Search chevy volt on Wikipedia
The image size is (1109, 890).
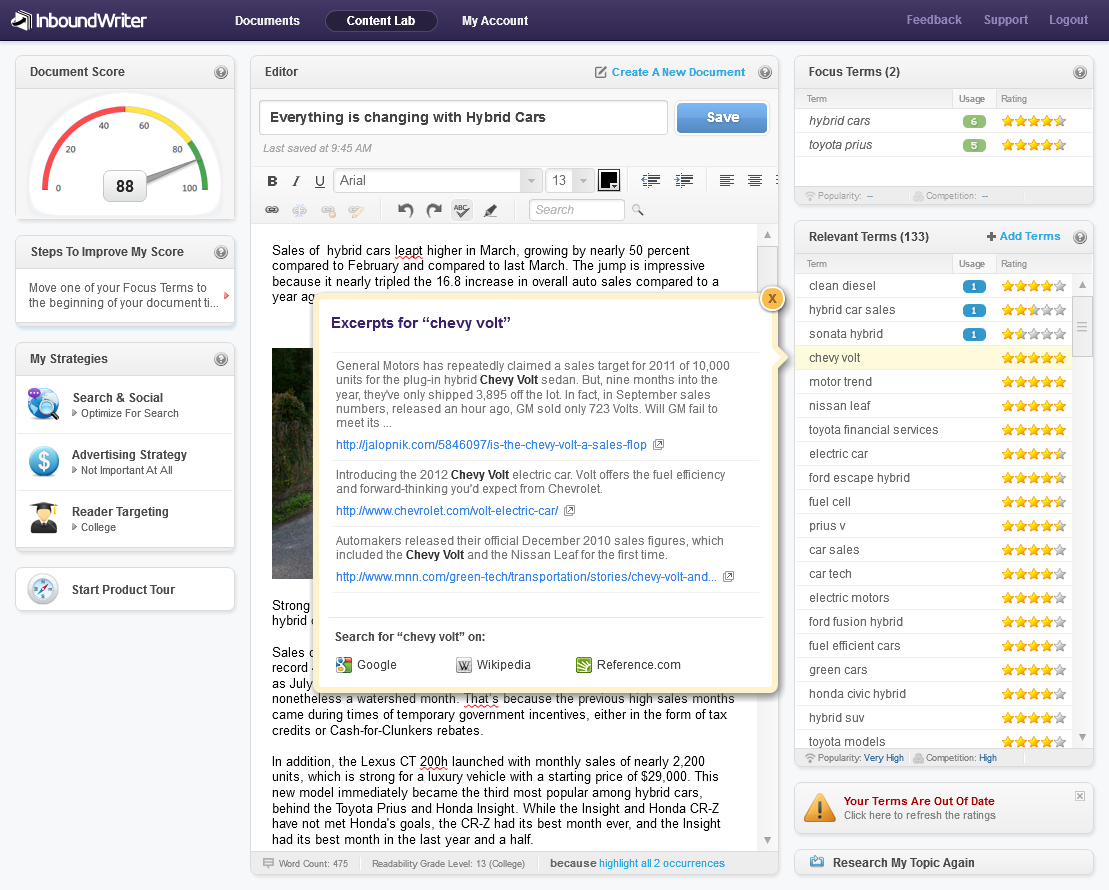[494, 665]
